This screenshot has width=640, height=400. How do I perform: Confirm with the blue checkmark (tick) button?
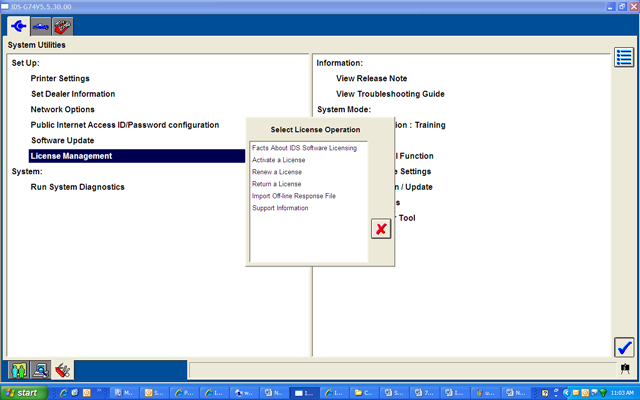(624, 347)
